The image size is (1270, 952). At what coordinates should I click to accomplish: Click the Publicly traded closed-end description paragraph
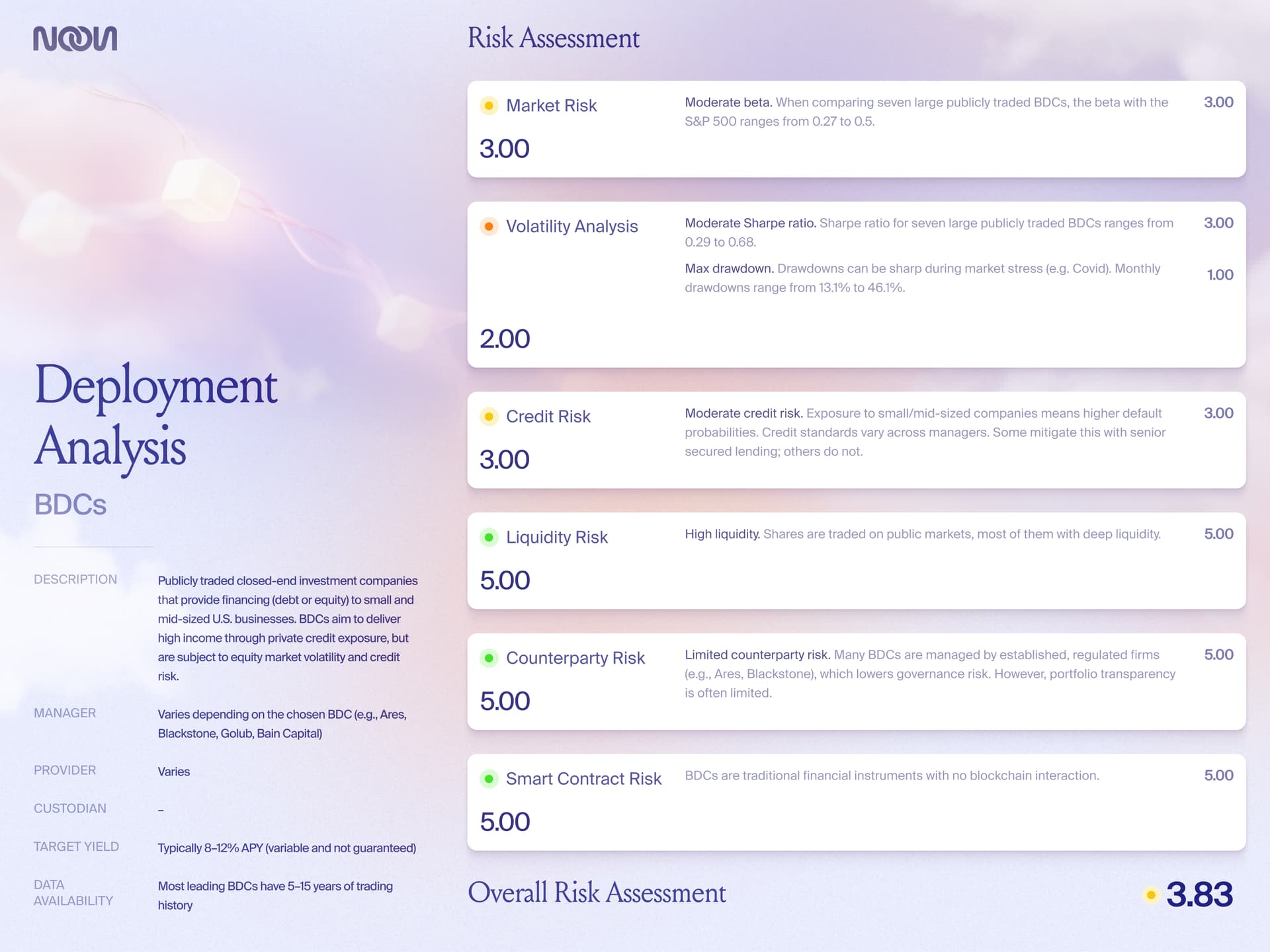[288, 629]
